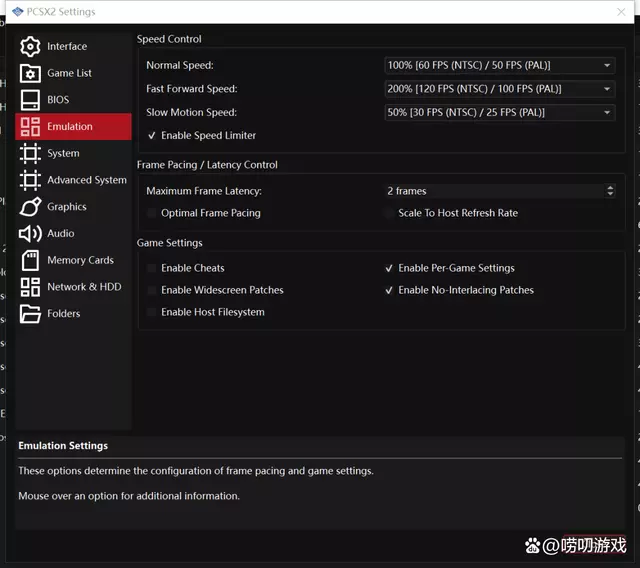Image resolution: width=640 pixels, height=568 pixels.
Task: Click the Audio speaker icon
Action: pos(30,233)
